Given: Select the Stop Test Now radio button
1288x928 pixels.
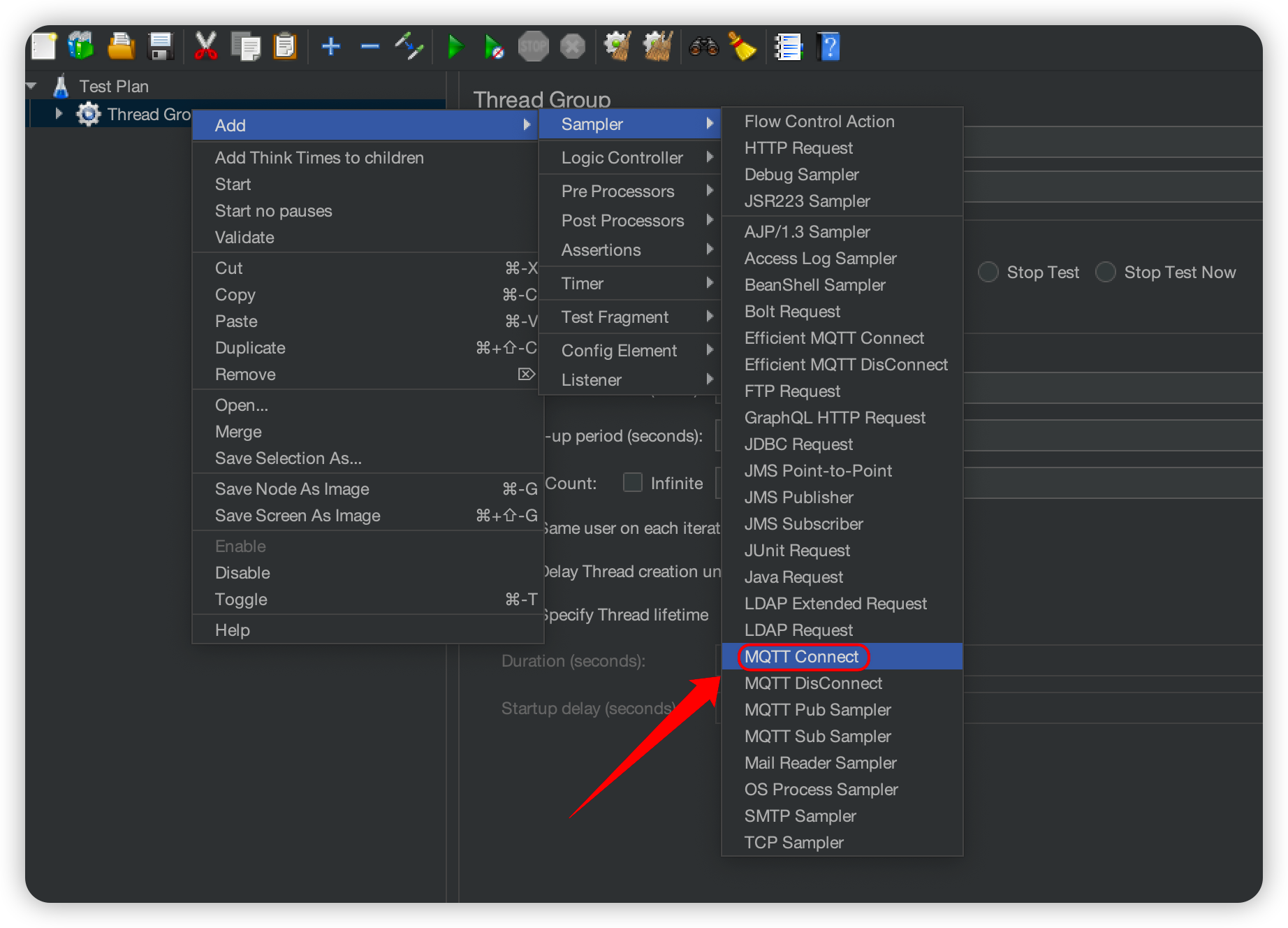Looking at the screenshot, I should 1106,272.
